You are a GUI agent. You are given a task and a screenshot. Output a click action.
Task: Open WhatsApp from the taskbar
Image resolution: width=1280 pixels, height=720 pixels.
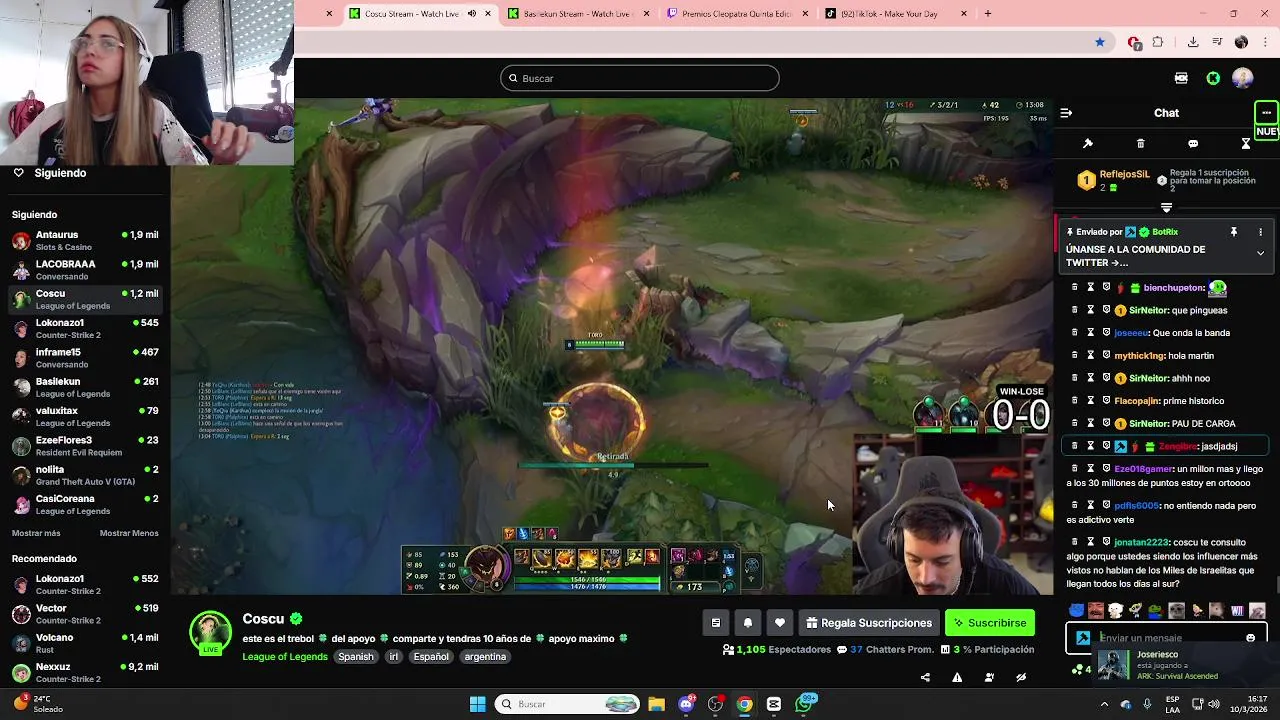click(x=804, y=704)
